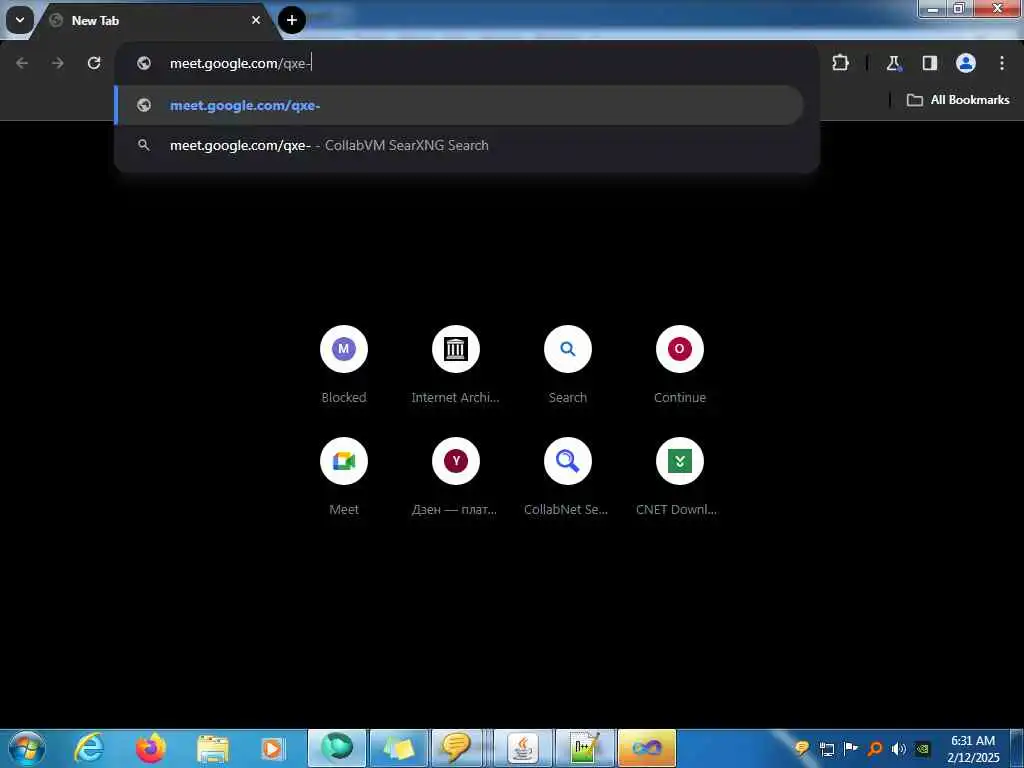Launch Firefox from the taskbar
1024x768 pixels.
click(x=150, y=748)
